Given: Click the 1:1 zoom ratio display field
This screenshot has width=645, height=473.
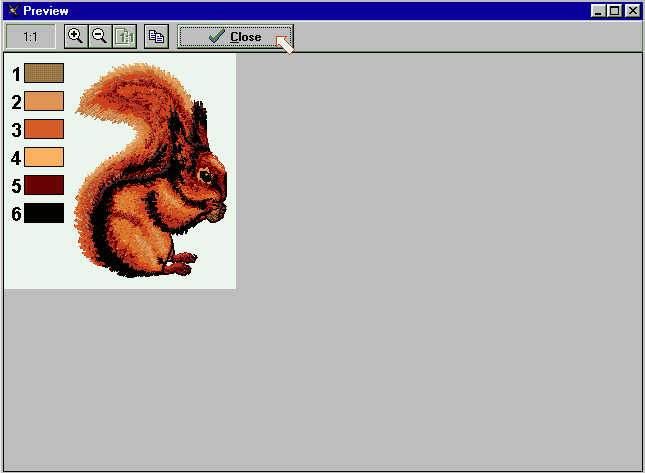Looking at the screenshot, I should tap(30, 37).
